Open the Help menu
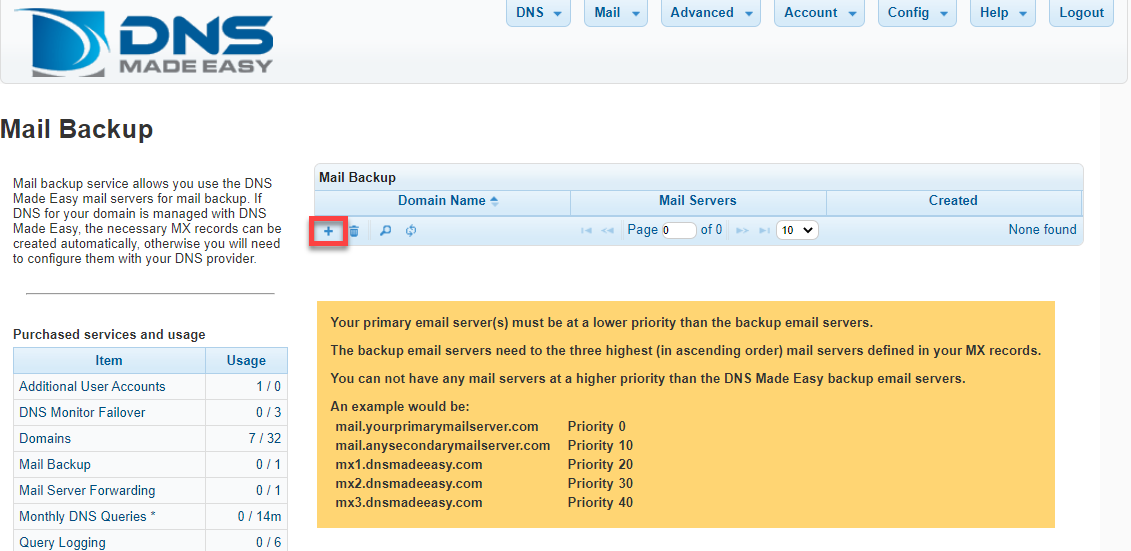The height and width of the screenshot is (551, 1131). pyautogui.click(x=1003, y=13)
